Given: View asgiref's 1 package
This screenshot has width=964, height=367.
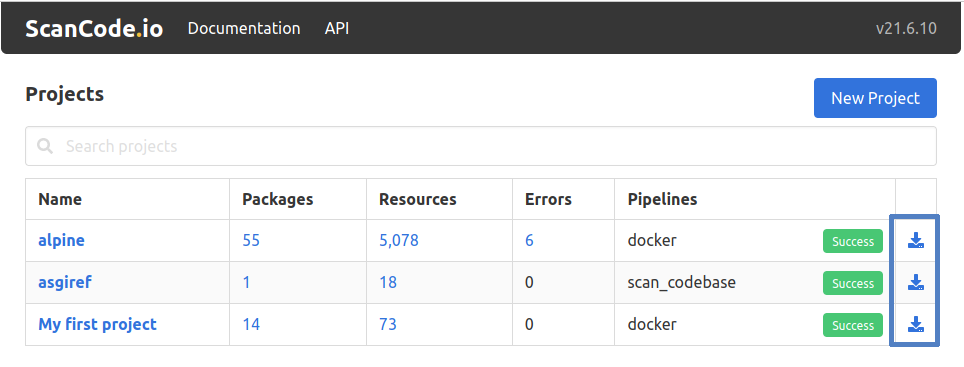Looking at the screenshot, I should (247, 283).
